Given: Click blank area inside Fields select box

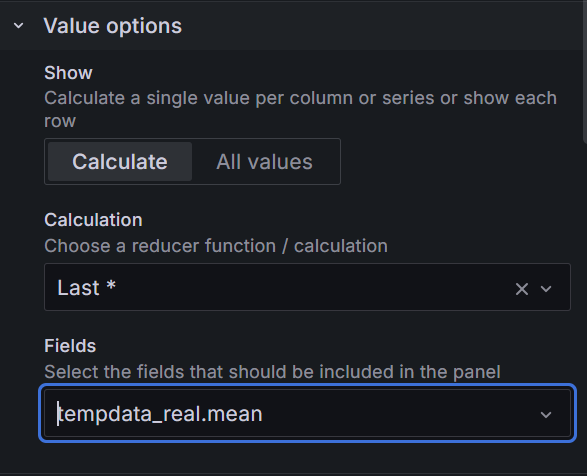Looking at the screenshot, I should [397, 414].
